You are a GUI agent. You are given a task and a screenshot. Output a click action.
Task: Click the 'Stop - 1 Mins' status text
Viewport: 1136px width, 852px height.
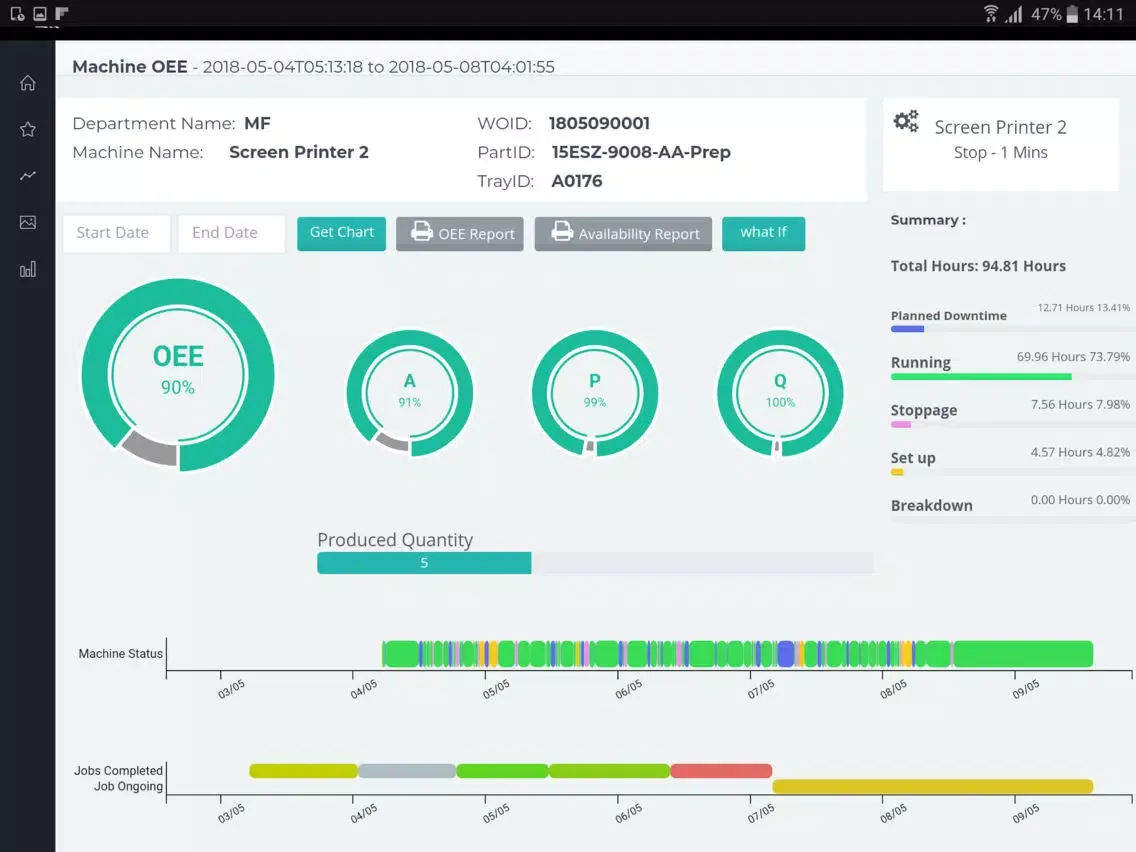point(1001,153)
